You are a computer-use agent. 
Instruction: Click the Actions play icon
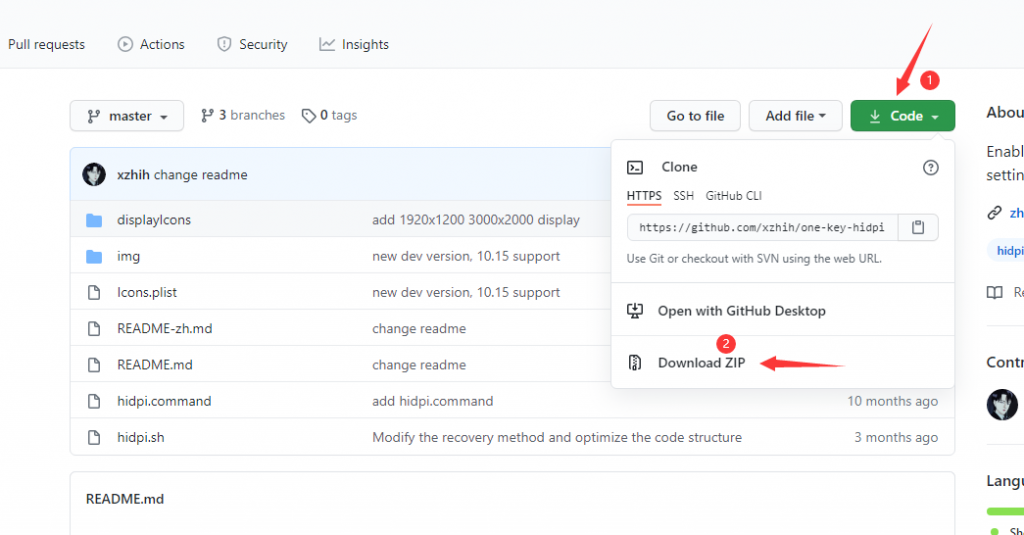point(125,44)
